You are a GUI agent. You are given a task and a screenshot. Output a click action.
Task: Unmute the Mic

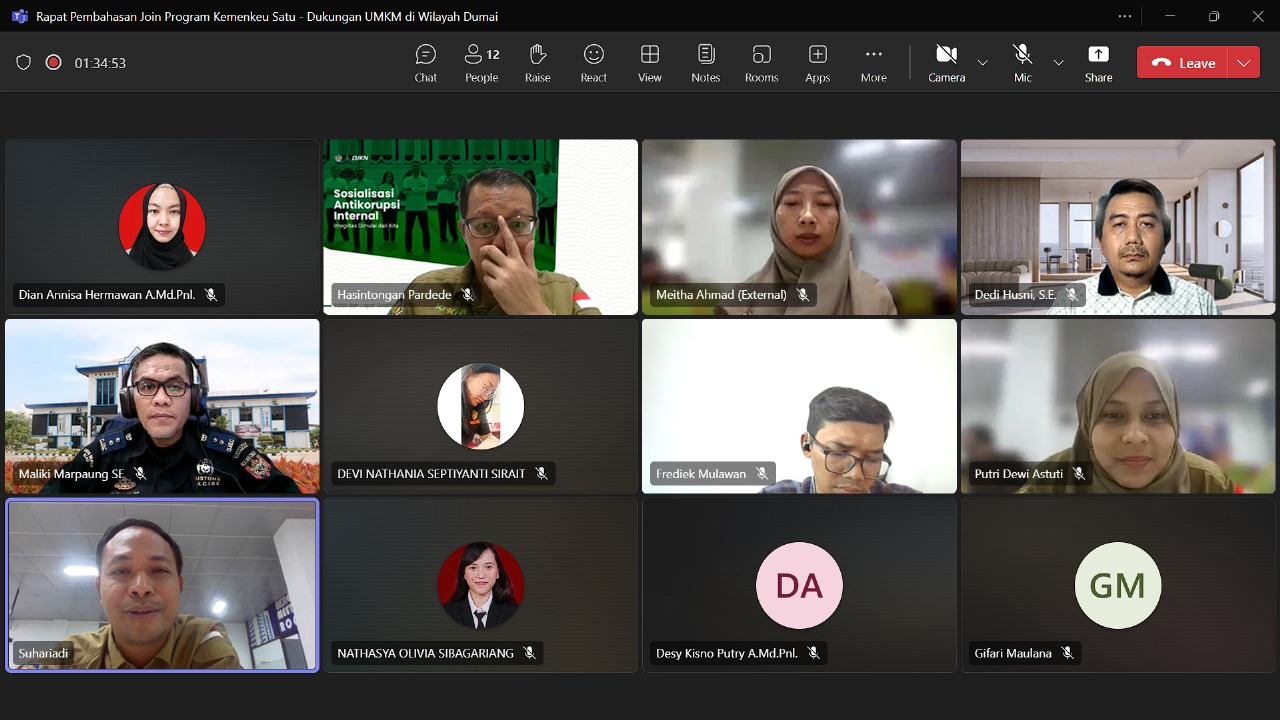click(1022, 62)
